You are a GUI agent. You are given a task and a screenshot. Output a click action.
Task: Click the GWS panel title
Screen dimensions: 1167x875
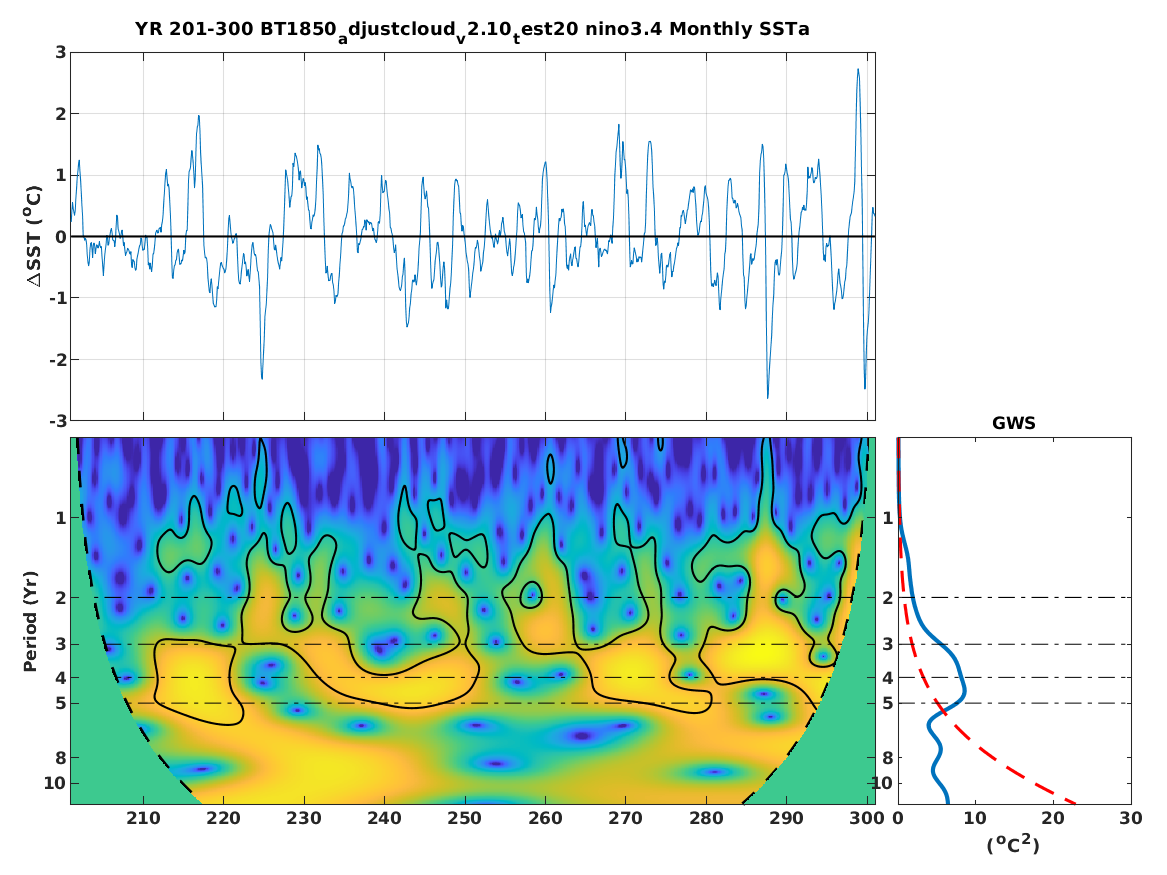(x=1014, y=423)
